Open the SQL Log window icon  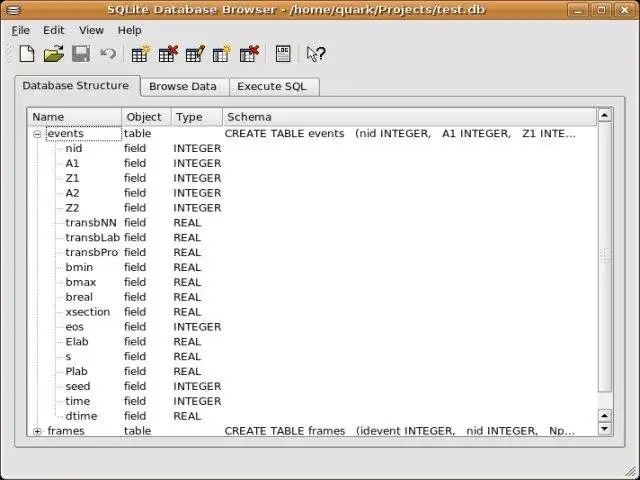(x=283, y=54)
